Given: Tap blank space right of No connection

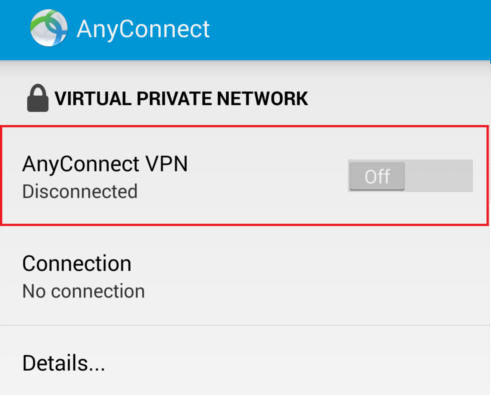Looking at the screenshot, I should 313,291.
